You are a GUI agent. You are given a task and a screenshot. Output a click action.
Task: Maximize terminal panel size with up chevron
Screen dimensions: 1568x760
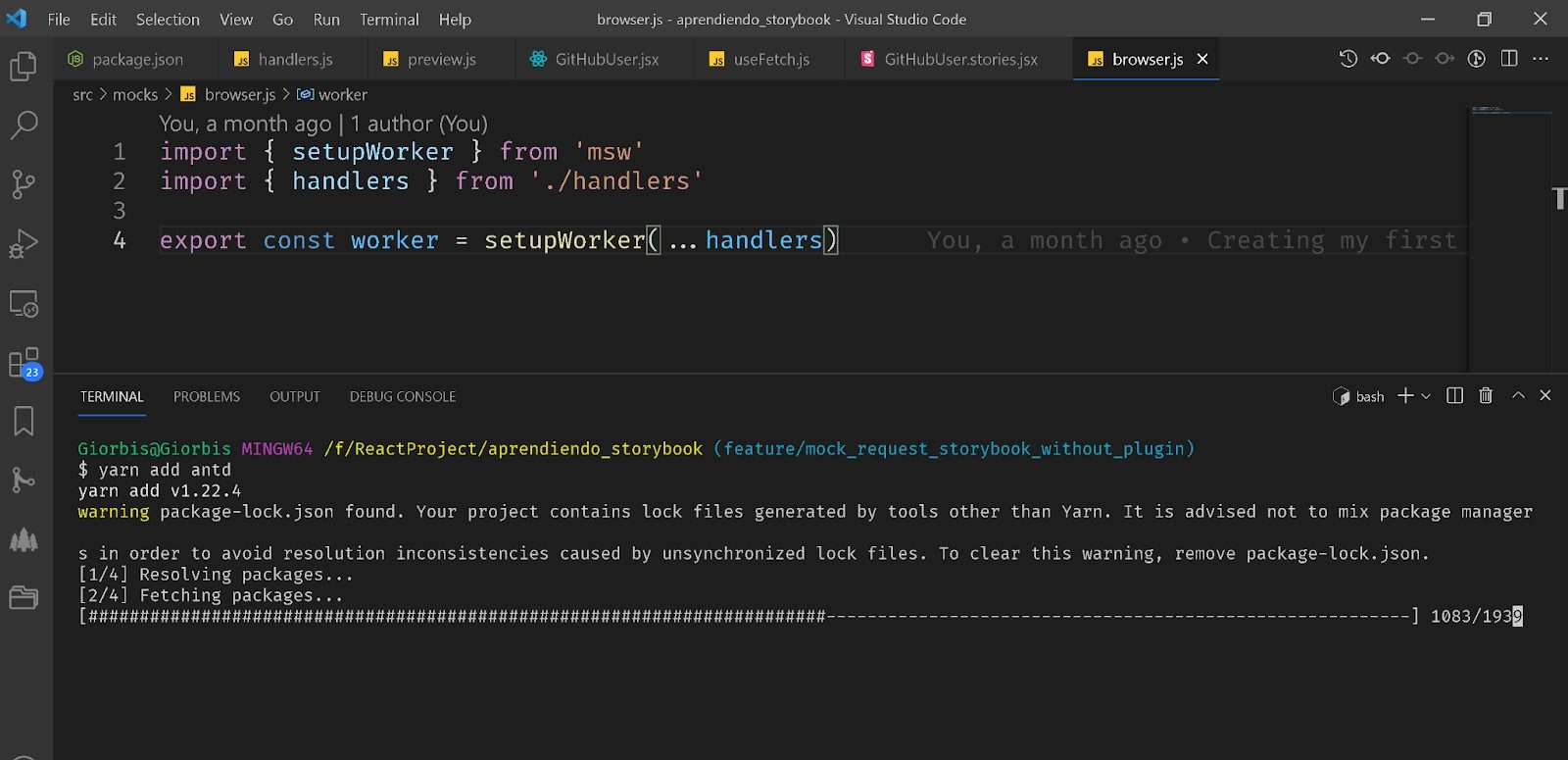point(1518,395)
